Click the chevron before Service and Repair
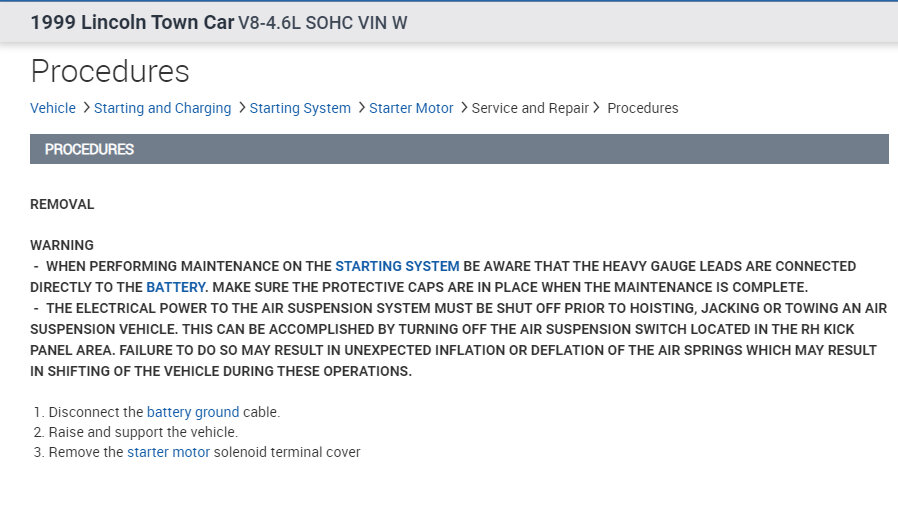The height and width of the screenshot is (508, 898). click(464, 108)
